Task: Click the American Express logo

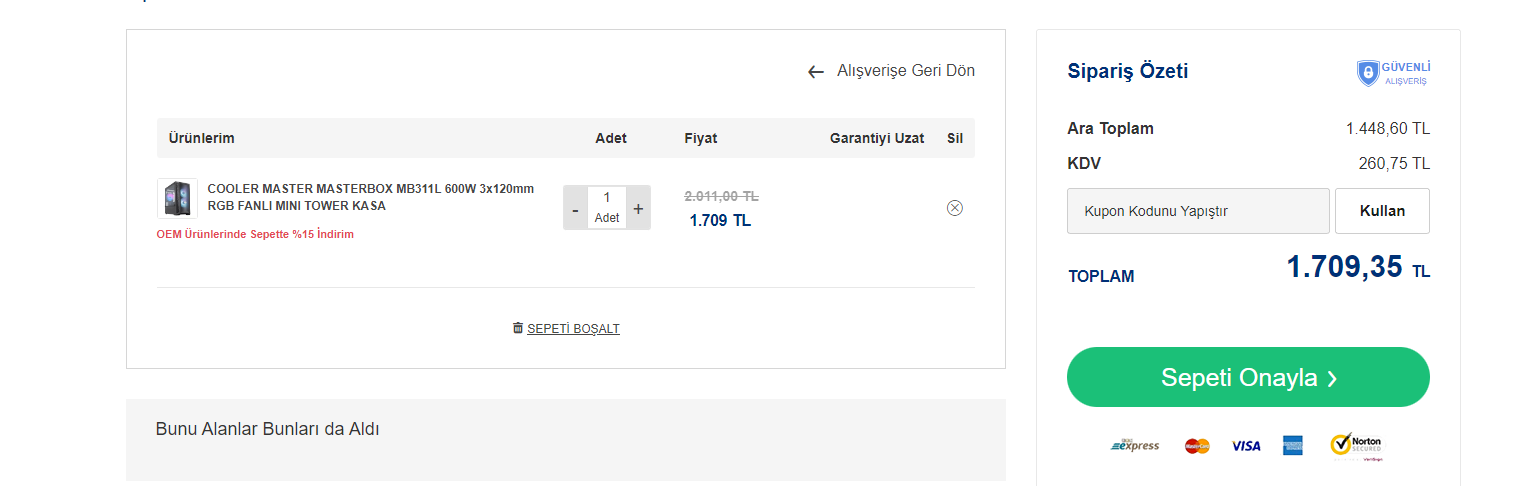Action: (1293, 446)
